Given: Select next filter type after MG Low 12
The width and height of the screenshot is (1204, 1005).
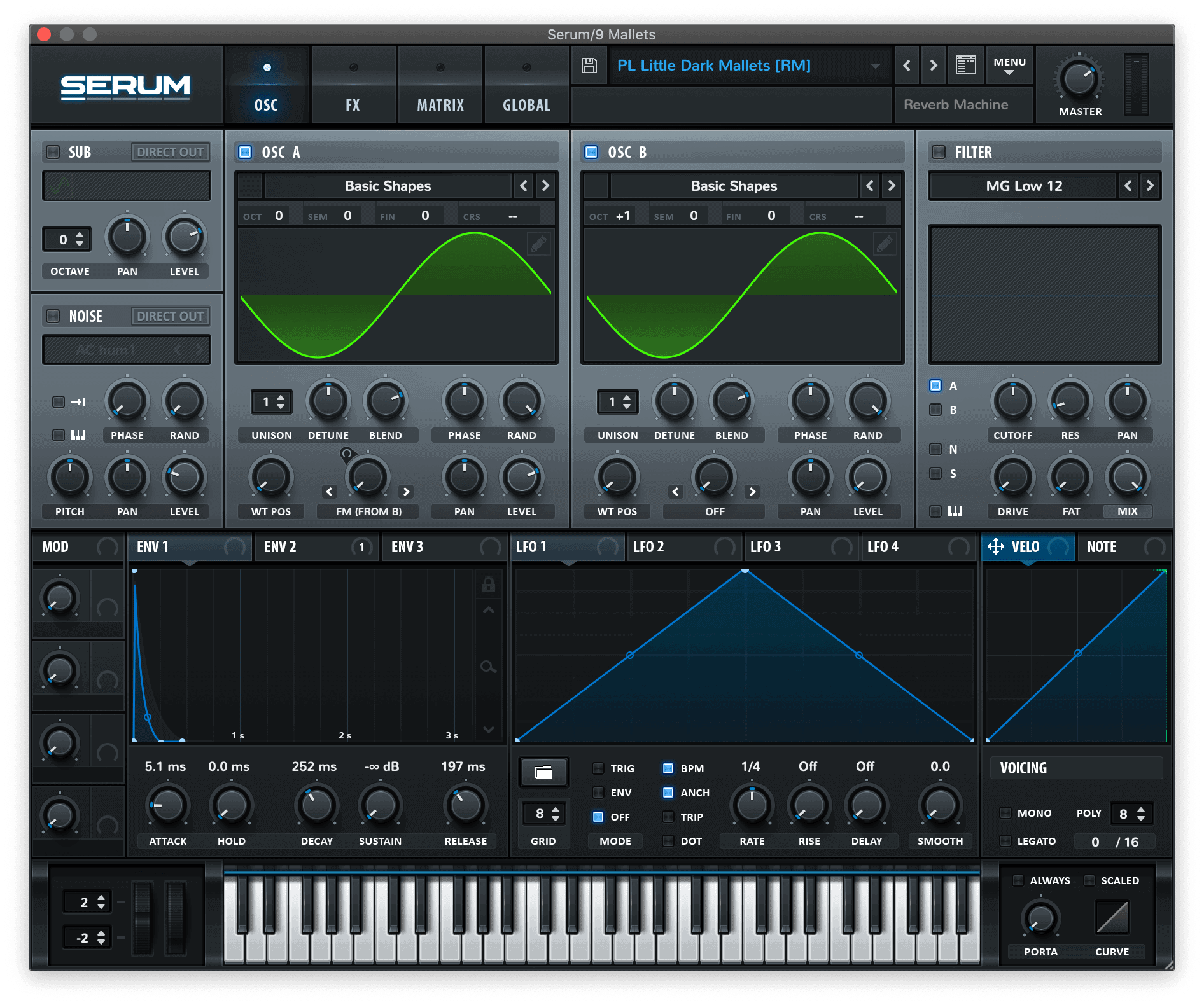Looking at the screenshot, I should [x=1149, y=186].
